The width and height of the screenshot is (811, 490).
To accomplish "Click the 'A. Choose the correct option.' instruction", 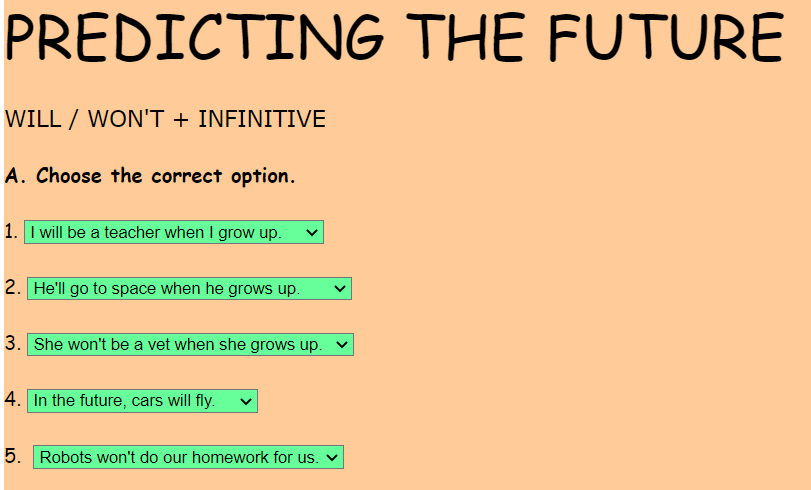I will (150, 177).
